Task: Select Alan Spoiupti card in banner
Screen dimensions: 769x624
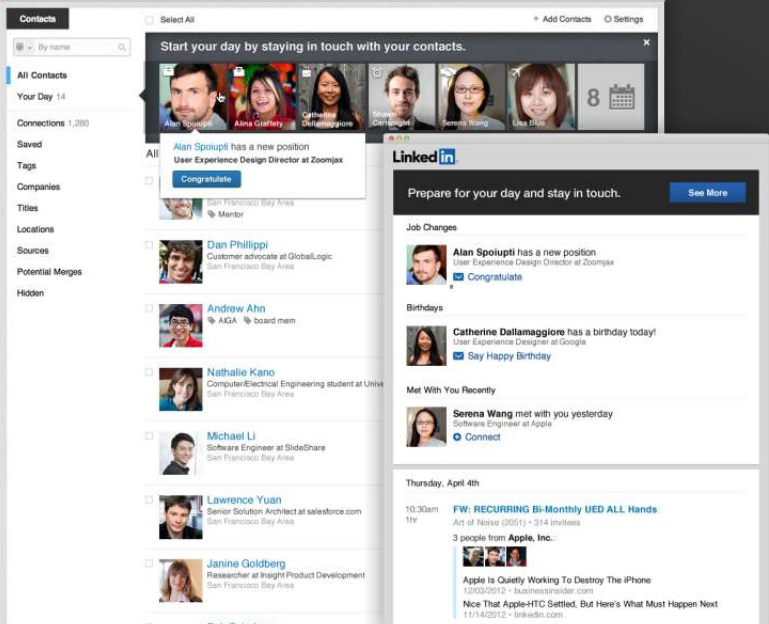Action: pyautogui.click(x=193, y=97)
